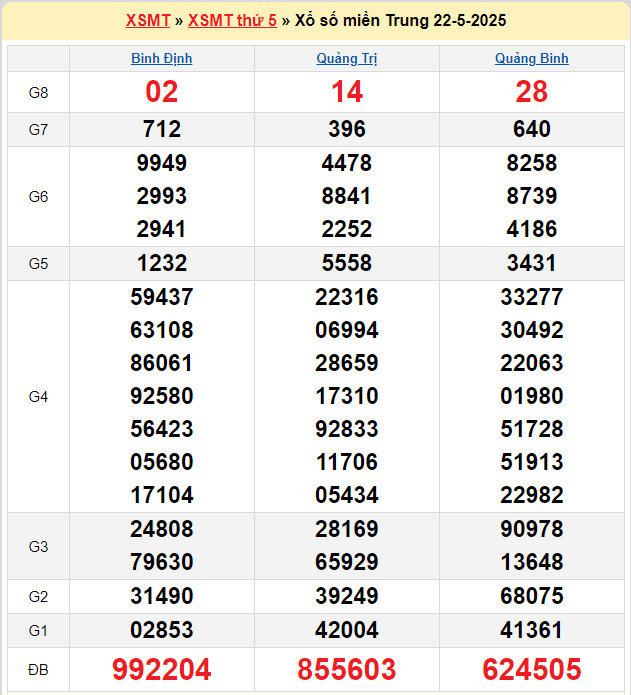Select the G4 number 92833
Image resolution: width=631 pixels, height=695 pixels.
347,429
